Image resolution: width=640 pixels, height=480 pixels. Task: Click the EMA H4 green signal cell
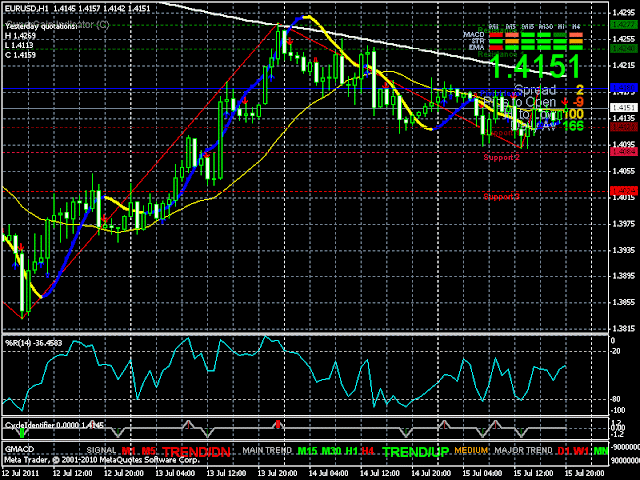576,47
